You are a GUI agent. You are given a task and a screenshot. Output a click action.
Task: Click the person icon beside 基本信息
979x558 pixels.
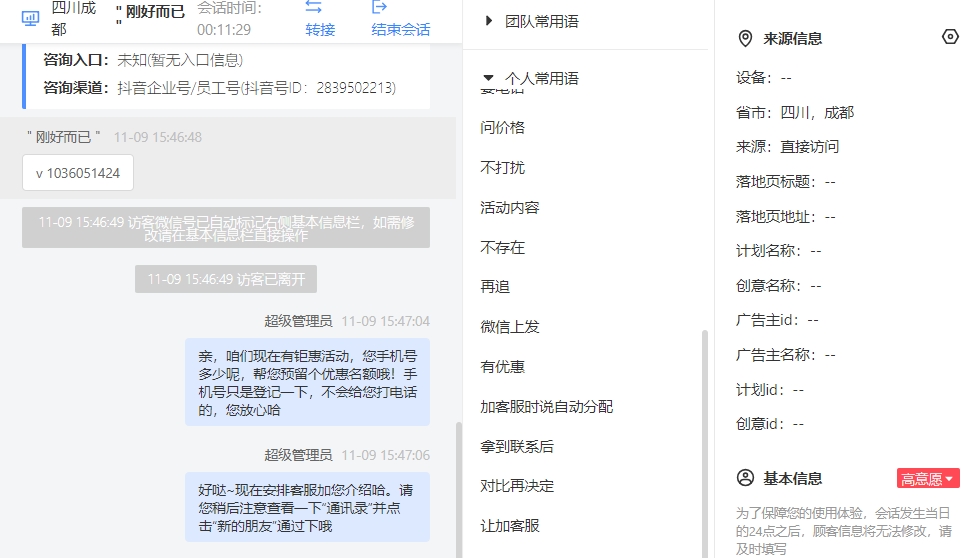[745, 478]
